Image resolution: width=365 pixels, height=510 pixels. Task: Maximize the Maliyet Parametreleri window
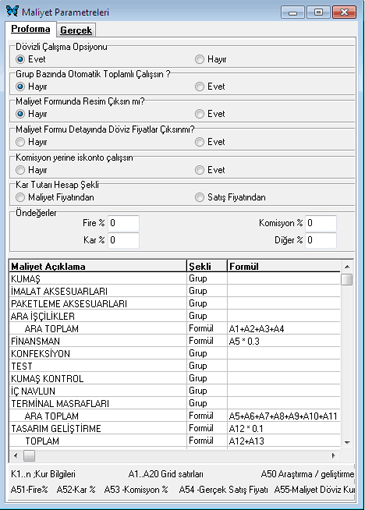[318, 12]
